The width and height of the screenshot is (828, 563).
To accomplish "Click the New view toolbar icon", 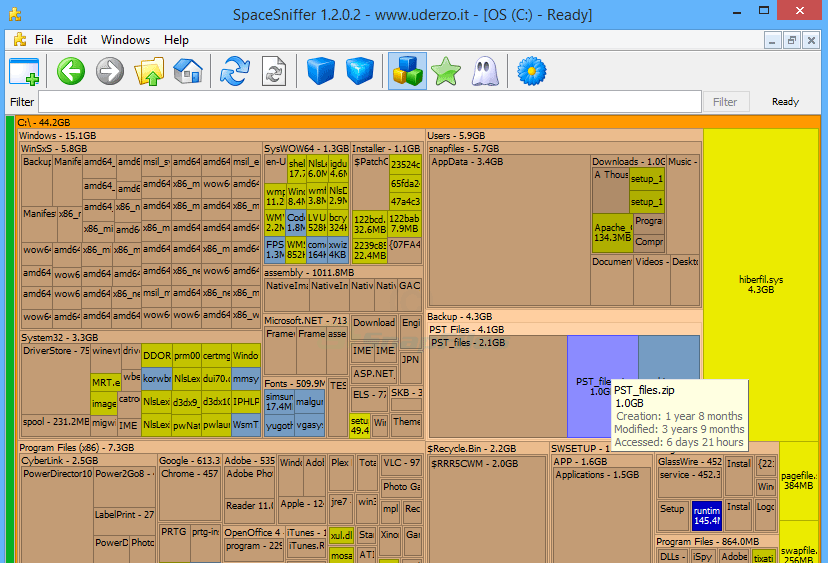I will point(24,71).
